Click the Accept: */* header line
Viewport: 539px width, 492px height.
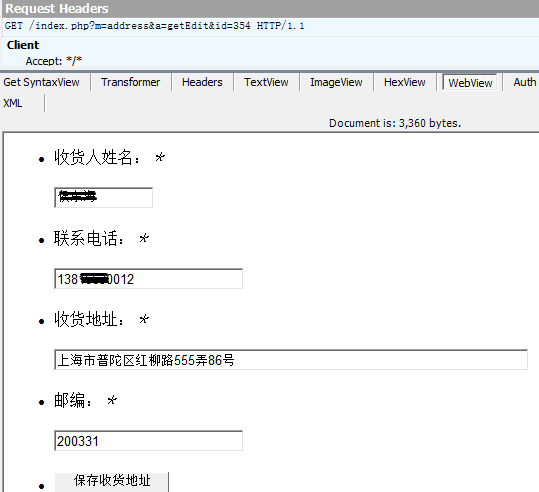pos(54,61)
